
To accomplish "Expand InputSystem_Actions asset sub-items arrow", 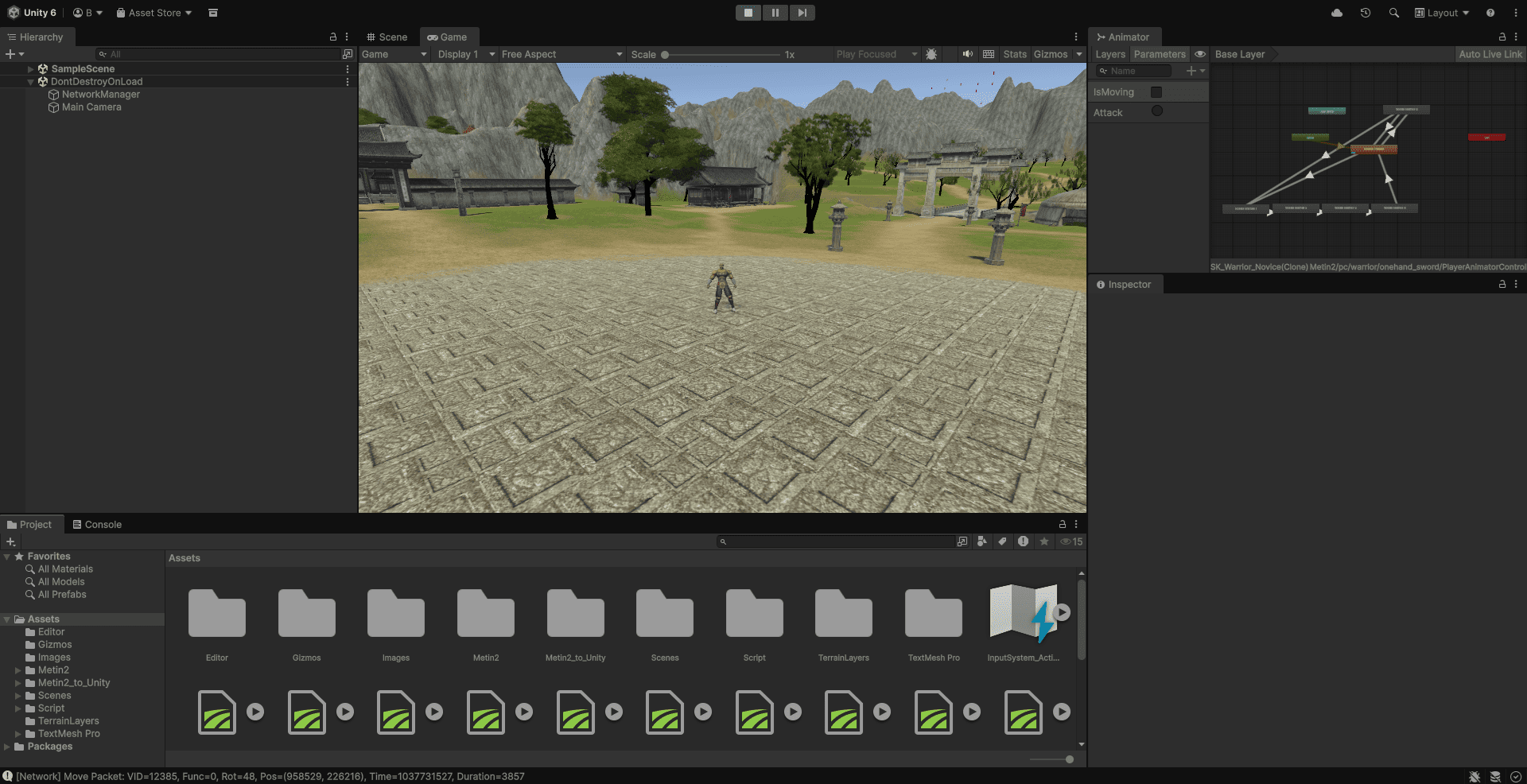I will 1063,612.
